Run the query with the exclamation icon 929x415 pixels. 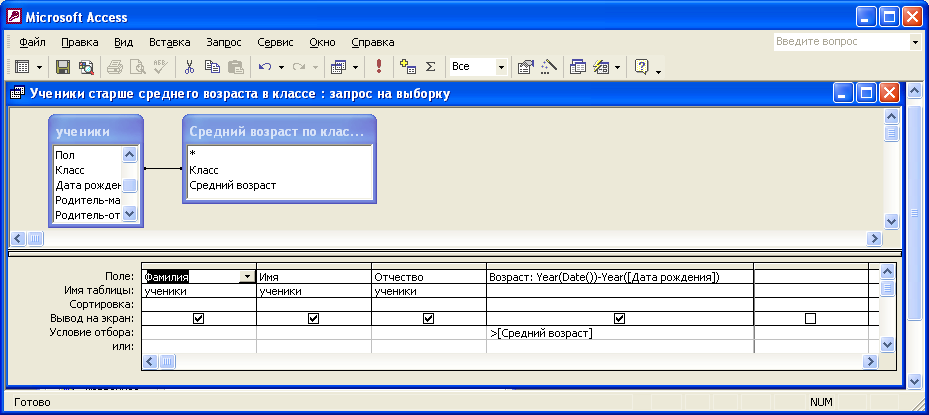(x=379, y=67)
